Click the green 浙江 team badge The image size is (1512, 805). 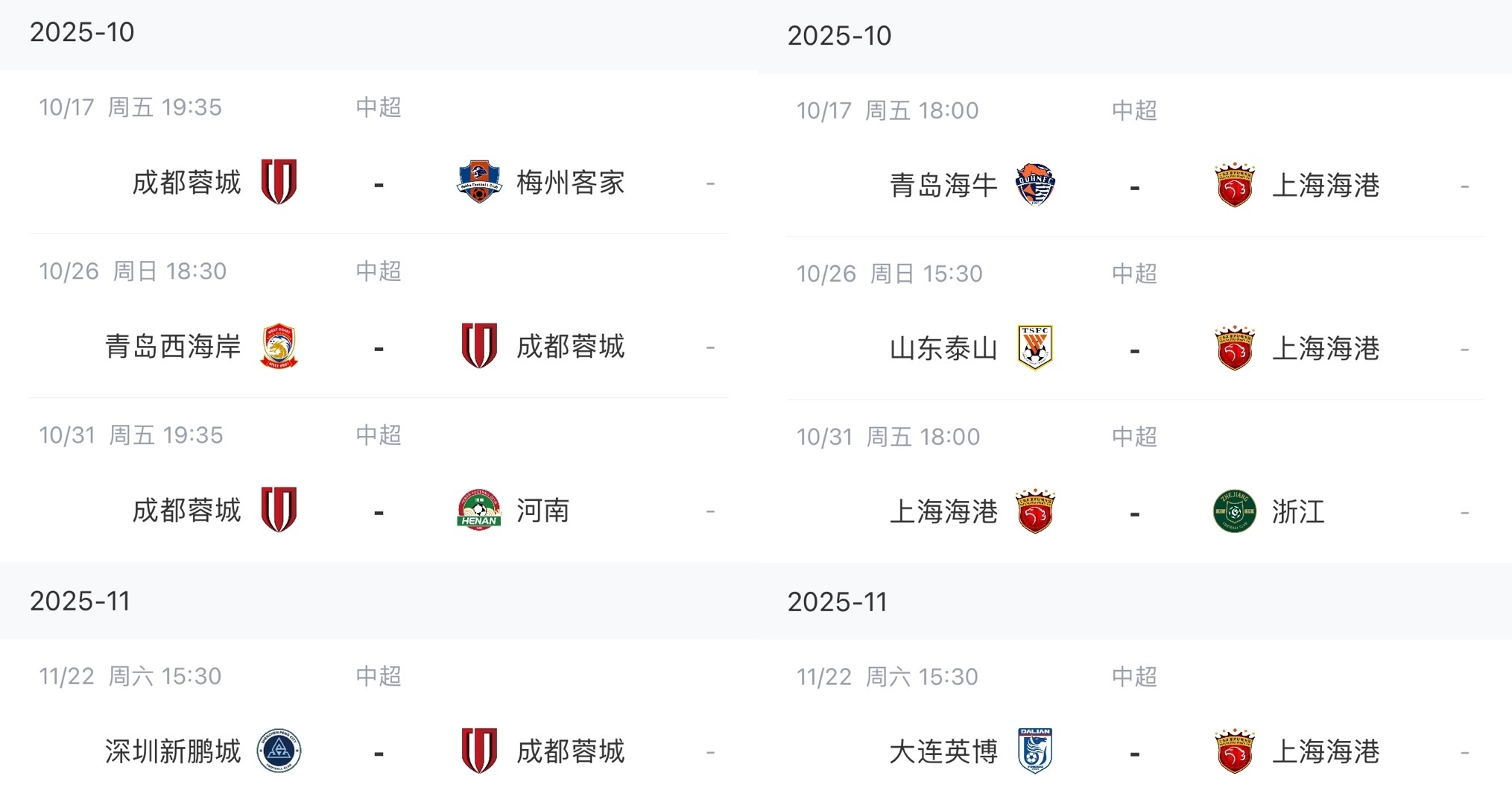coord(1234,511)
